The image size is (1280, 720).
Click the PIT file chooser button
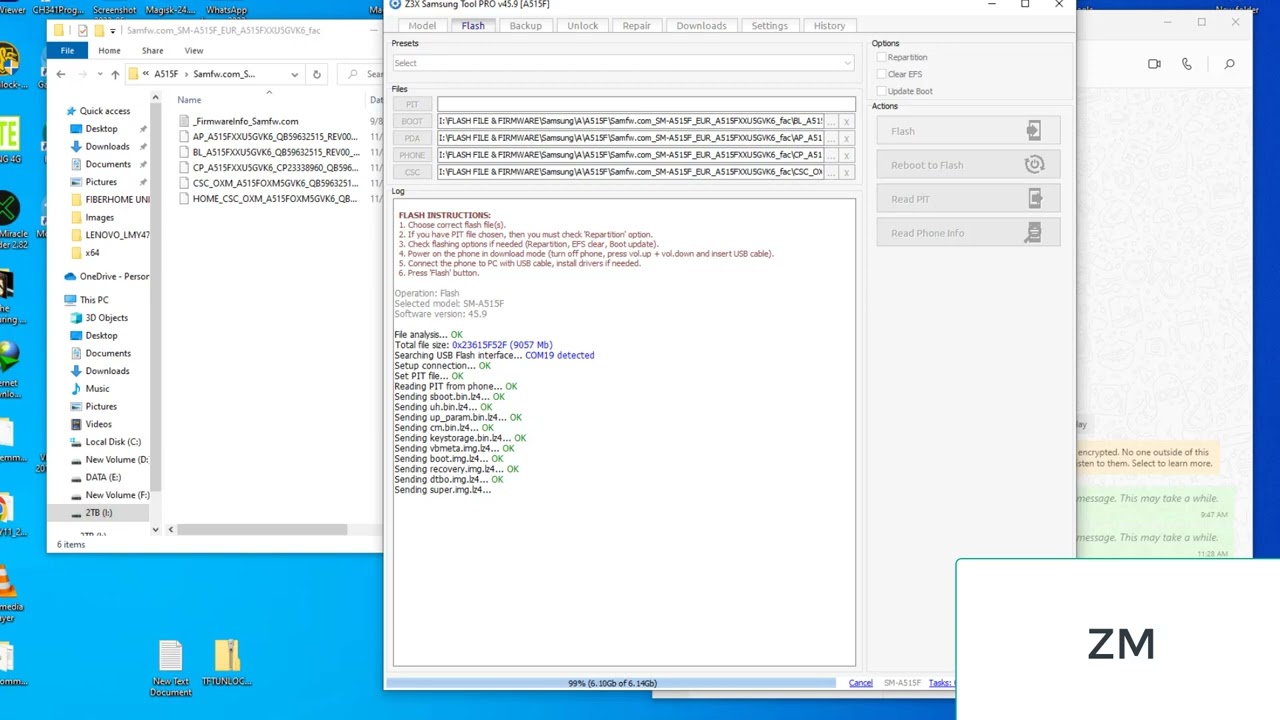pos(412,104)
